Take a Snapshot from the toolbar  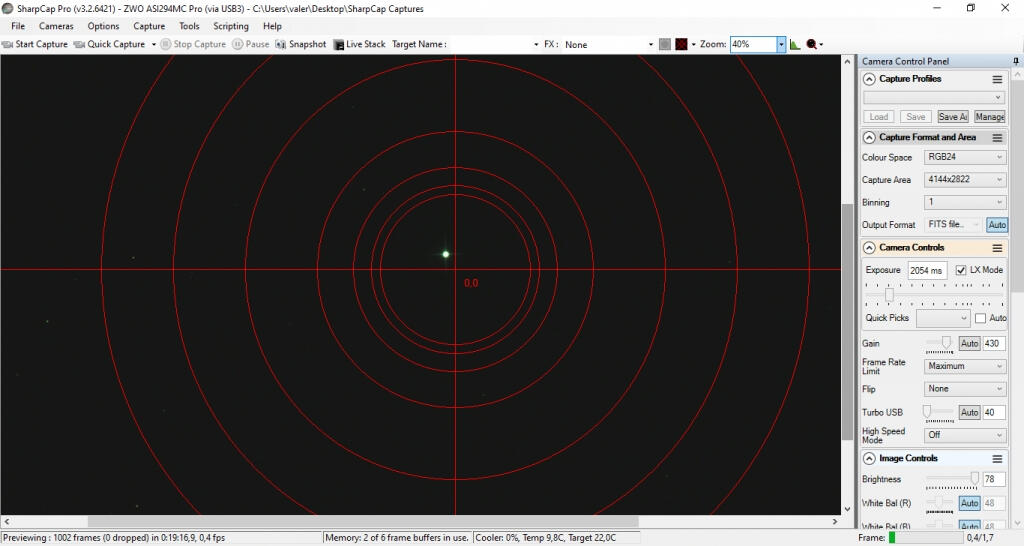281,44
